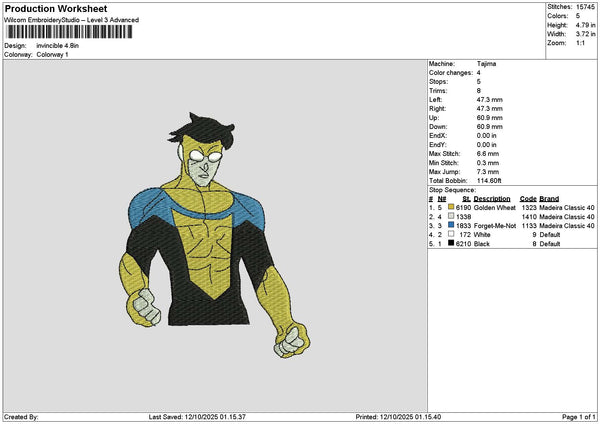
Task: Click the 'Brand' column header
Action: coord(549,199)
